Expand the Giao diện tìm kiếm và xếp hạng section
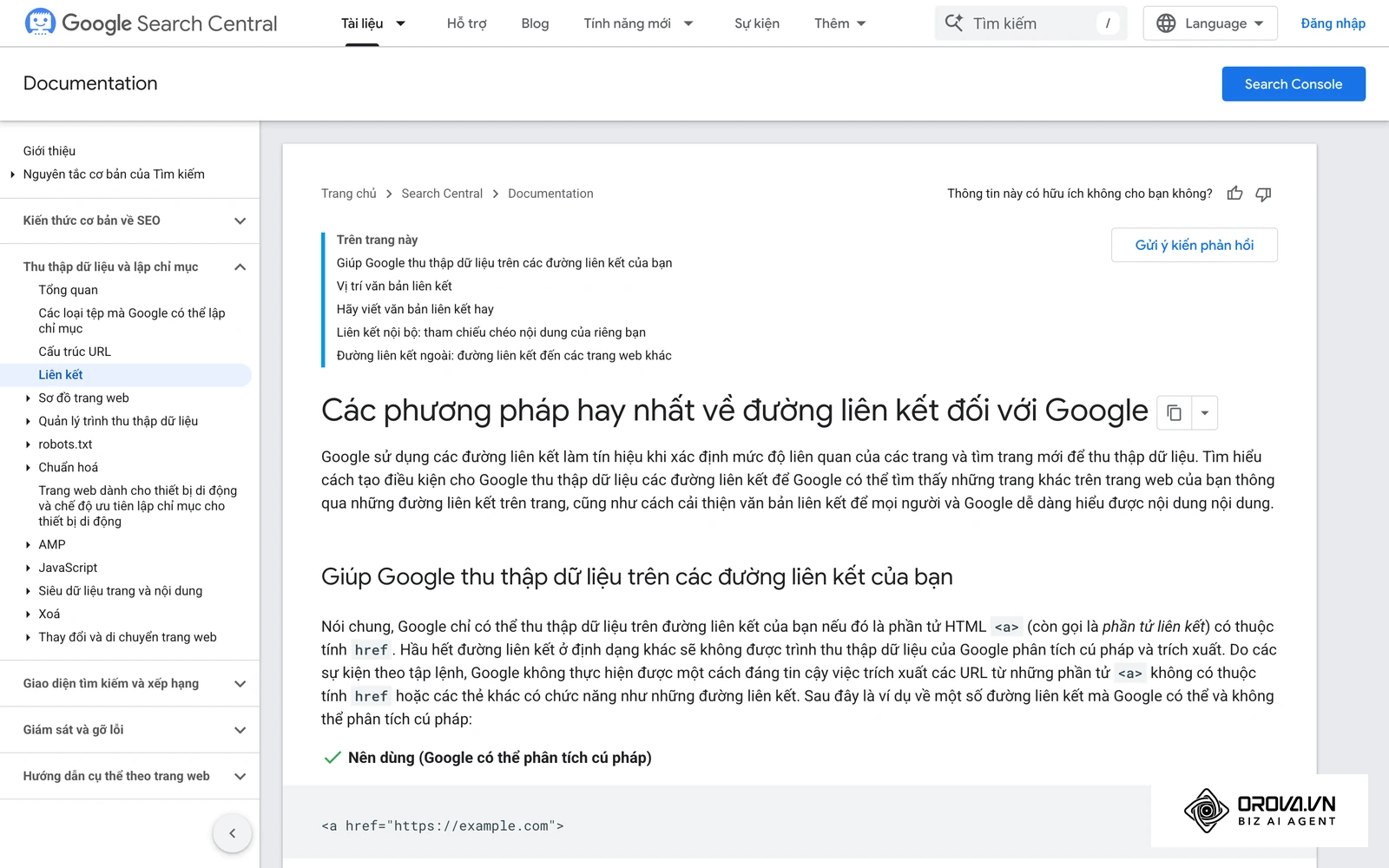Image resolution: width=1389 pixels, height=868 pixels. pos(240,684)
